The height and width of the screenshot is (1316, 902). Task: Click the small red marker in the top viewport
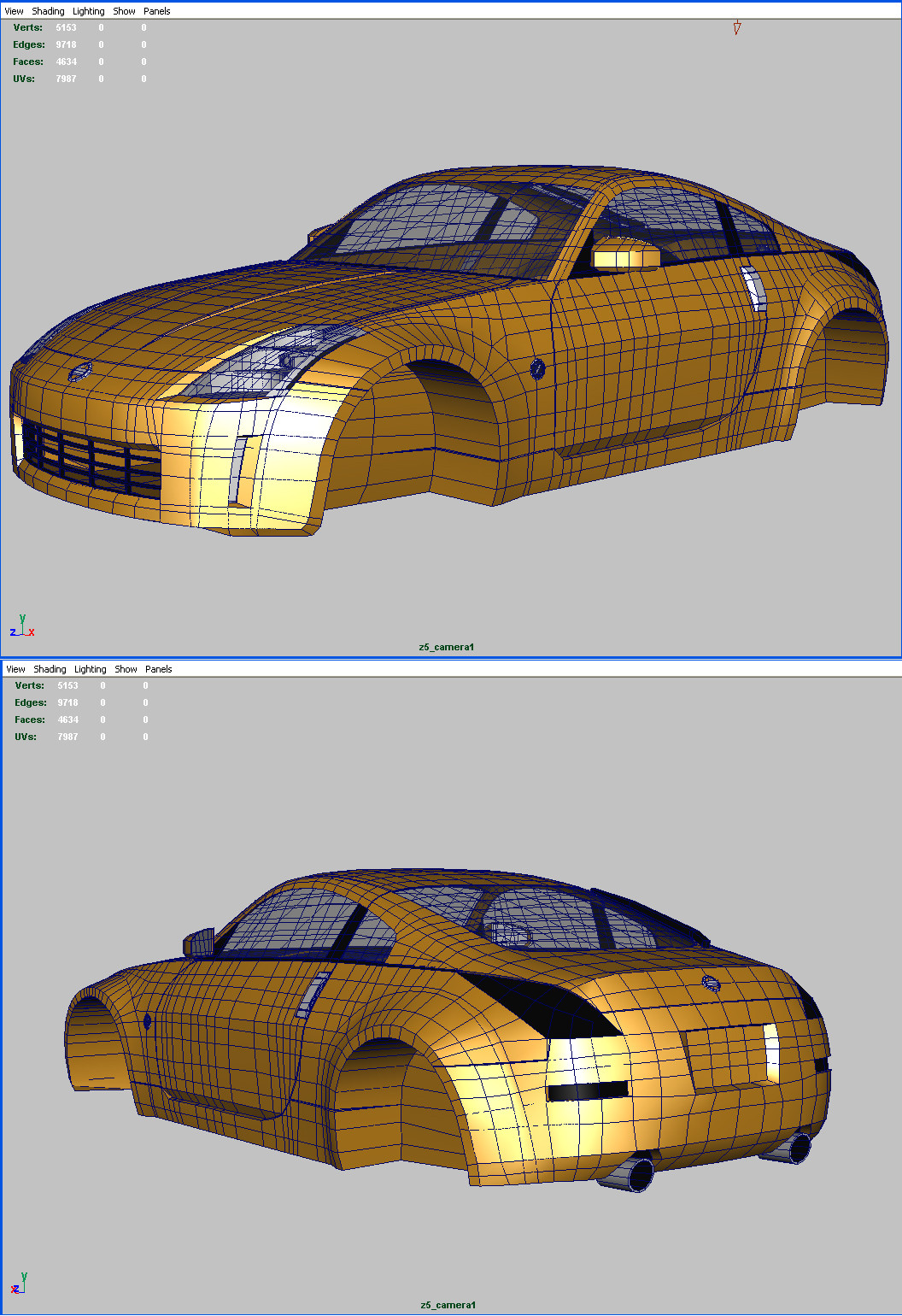coord(736,28)
